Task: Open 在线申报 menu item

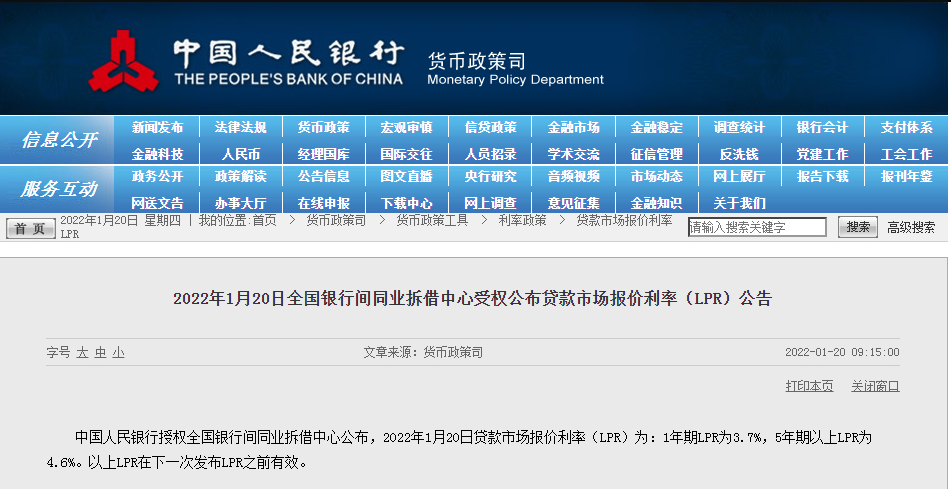Action: pyautogui.click(x=324, y=203)
